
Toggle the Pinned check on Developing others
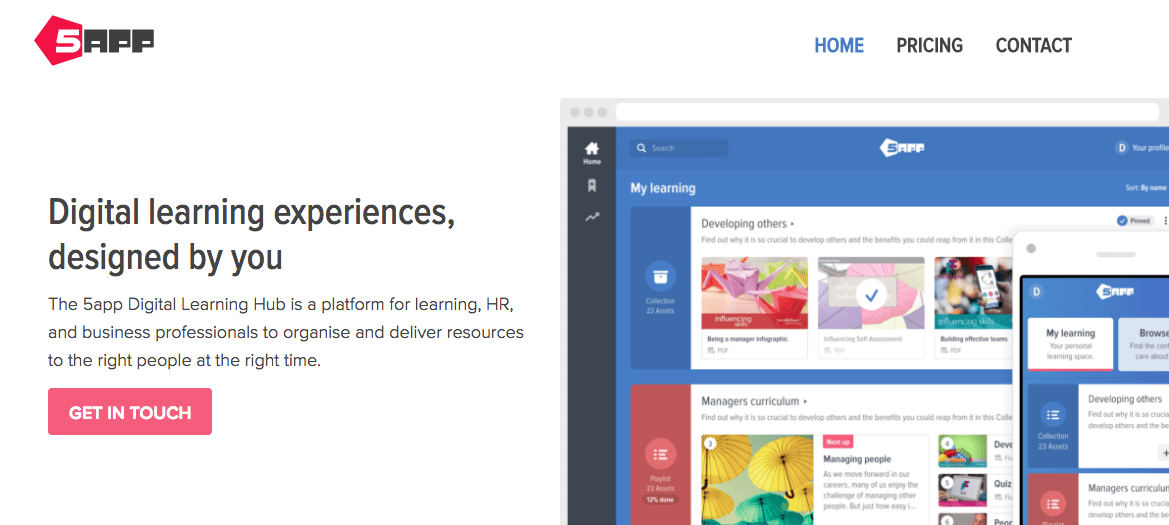(x=1121, y=221)
